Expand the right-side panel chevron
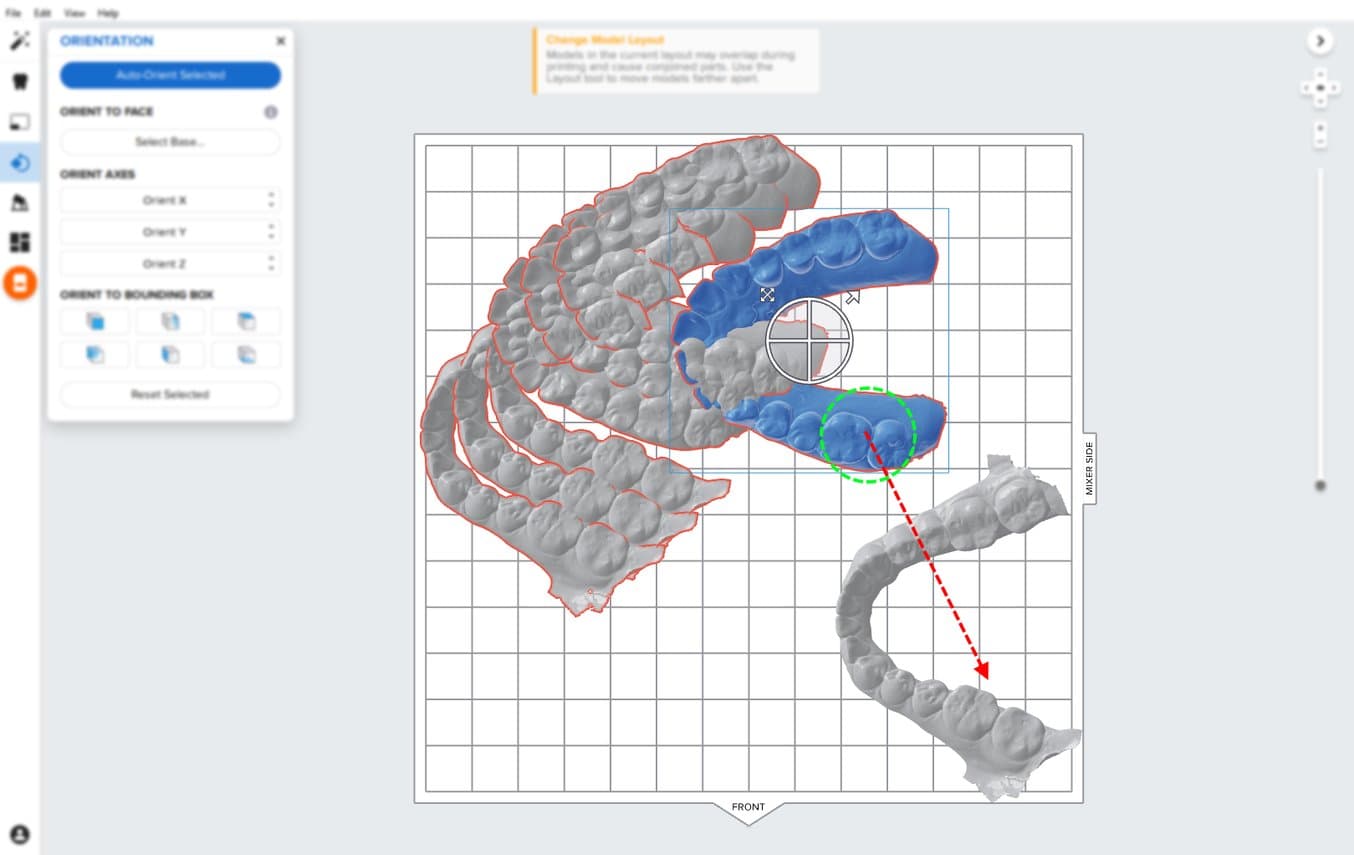Image resolution: width=1354 pixels, height=855 pixels. coord(1320,41)
